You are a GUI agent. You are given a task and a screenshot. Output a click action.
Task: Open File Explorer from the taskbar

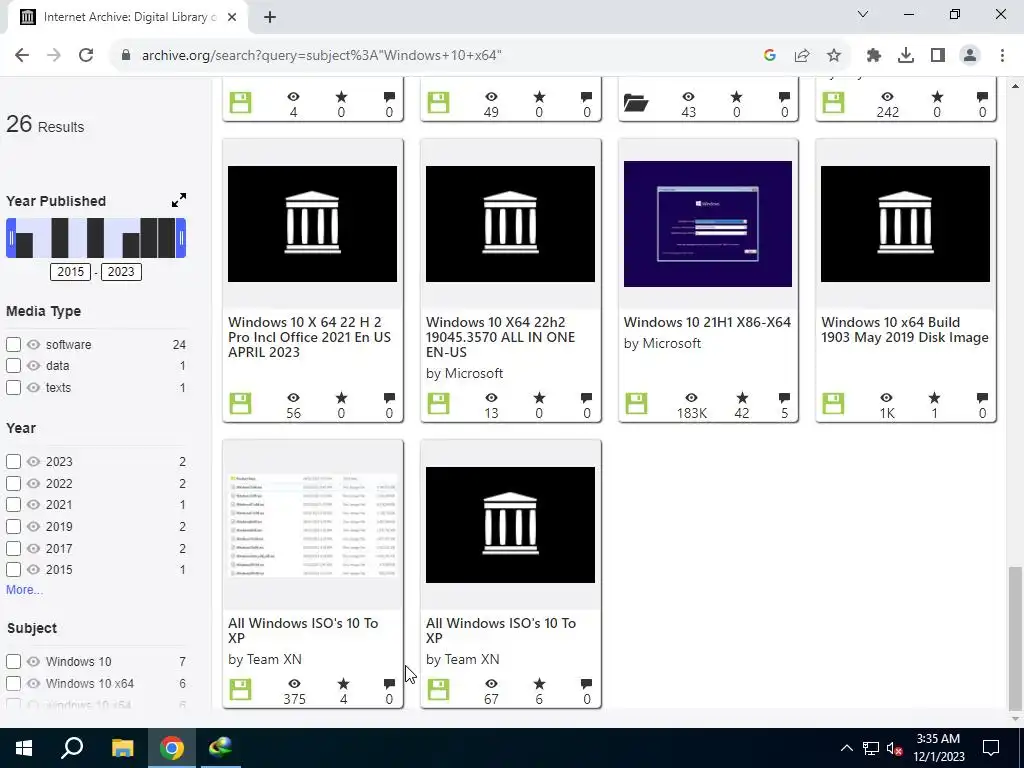click(x=122, y=748)
